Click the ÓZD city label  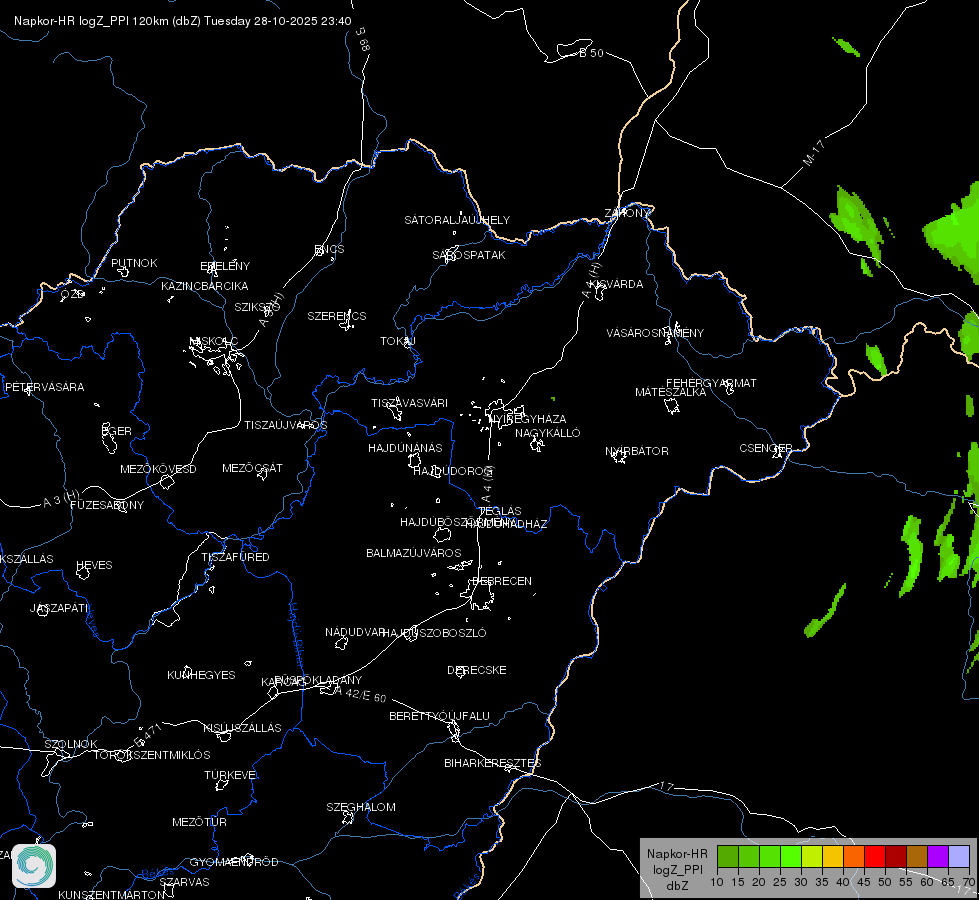(x=72, y=294)
